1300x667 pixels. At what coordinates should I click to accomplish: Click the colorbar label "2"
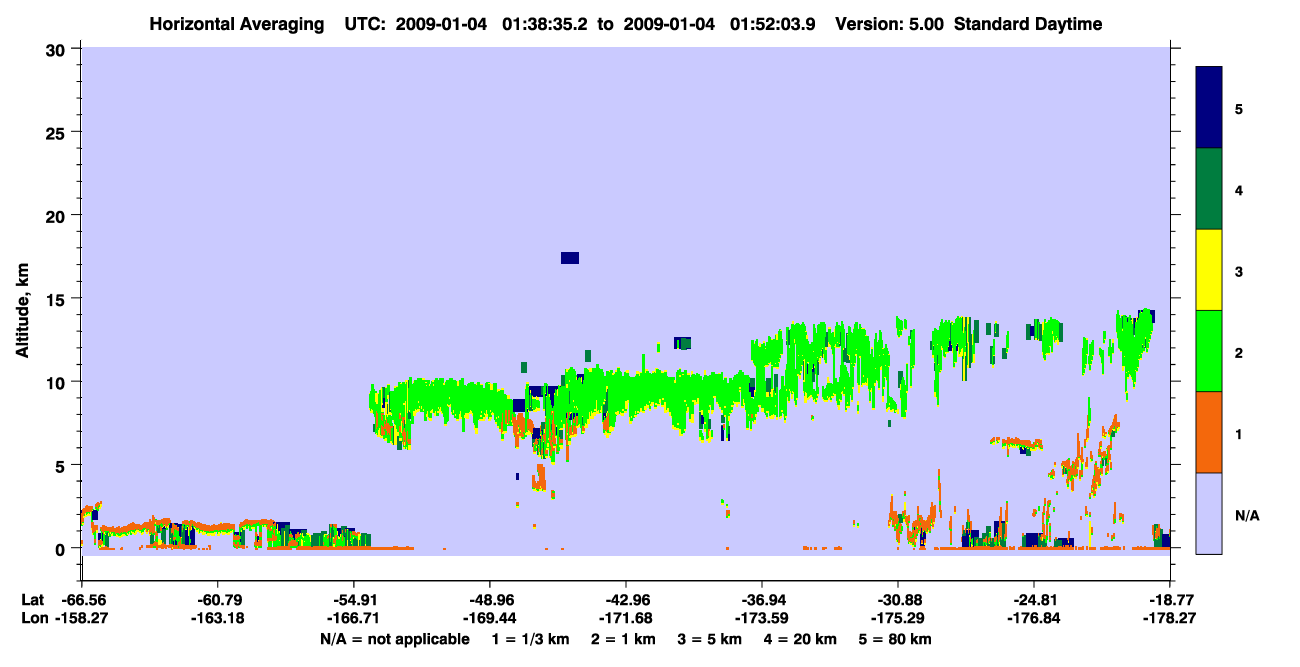pos(1239,352)
